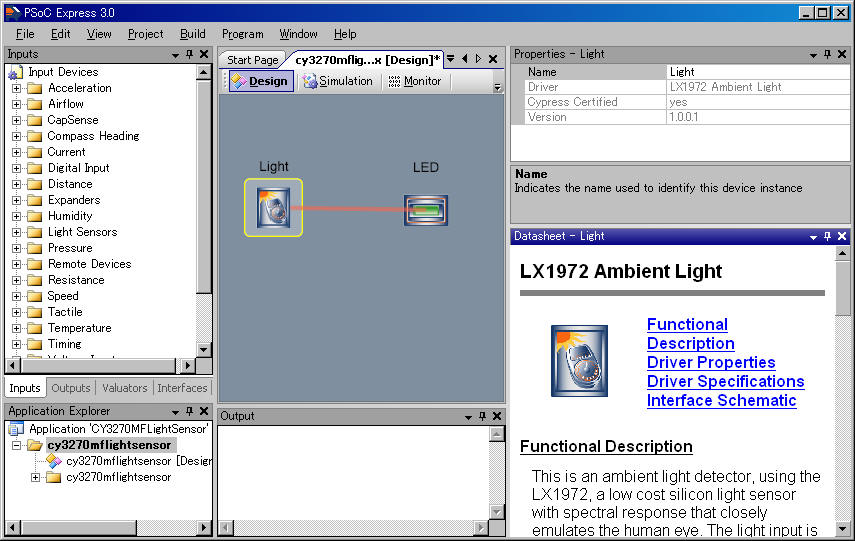855x541 pixels.
Task: Pin the Application Explorer panel
Action: (x=189, y=411)
